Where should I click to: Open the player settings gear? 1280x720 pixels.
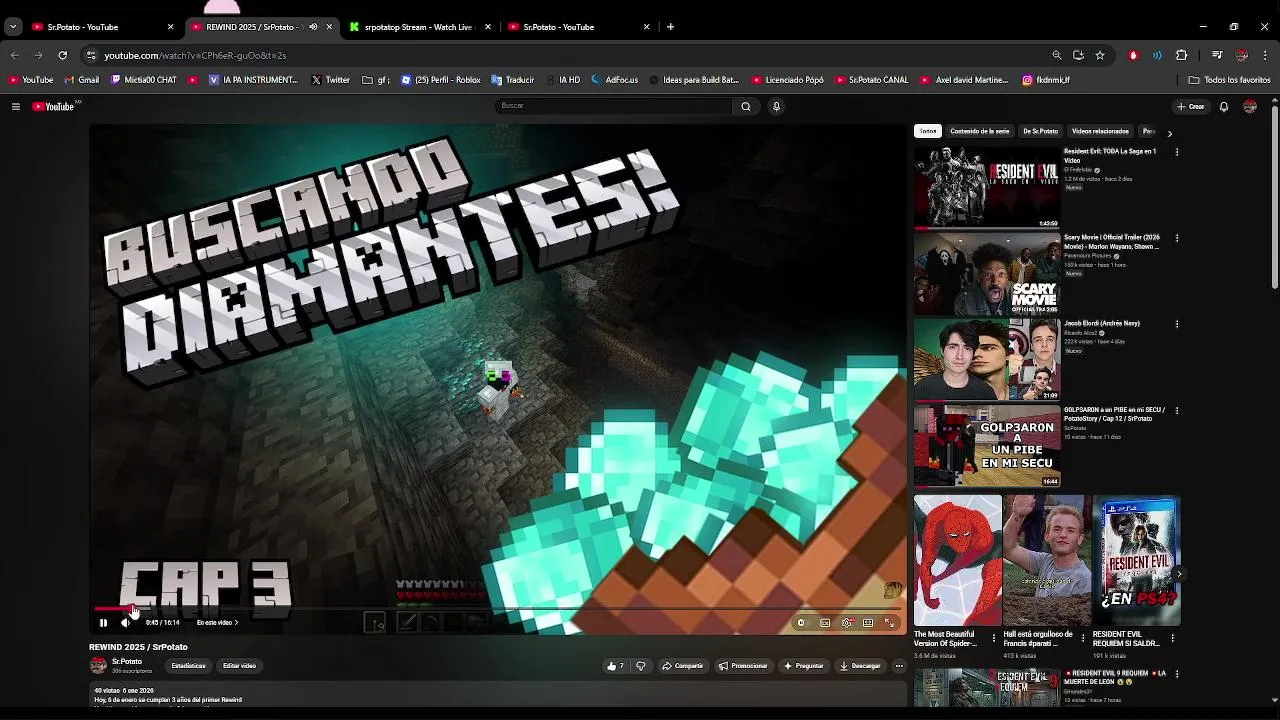(x=847, y=623)
